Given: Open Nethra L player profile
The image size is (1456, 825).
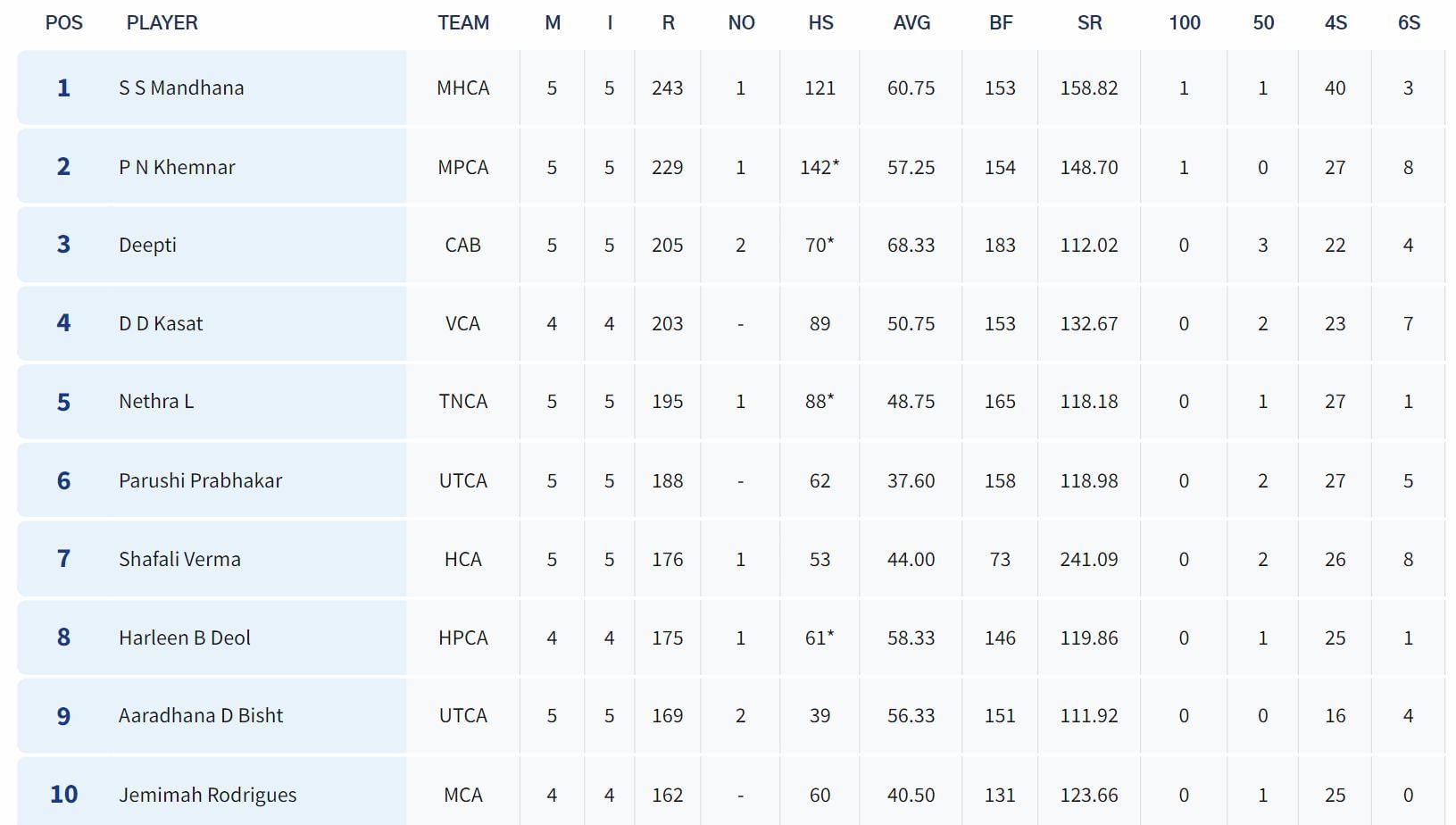Looking at the screenshot, I should tap(156, 402).
